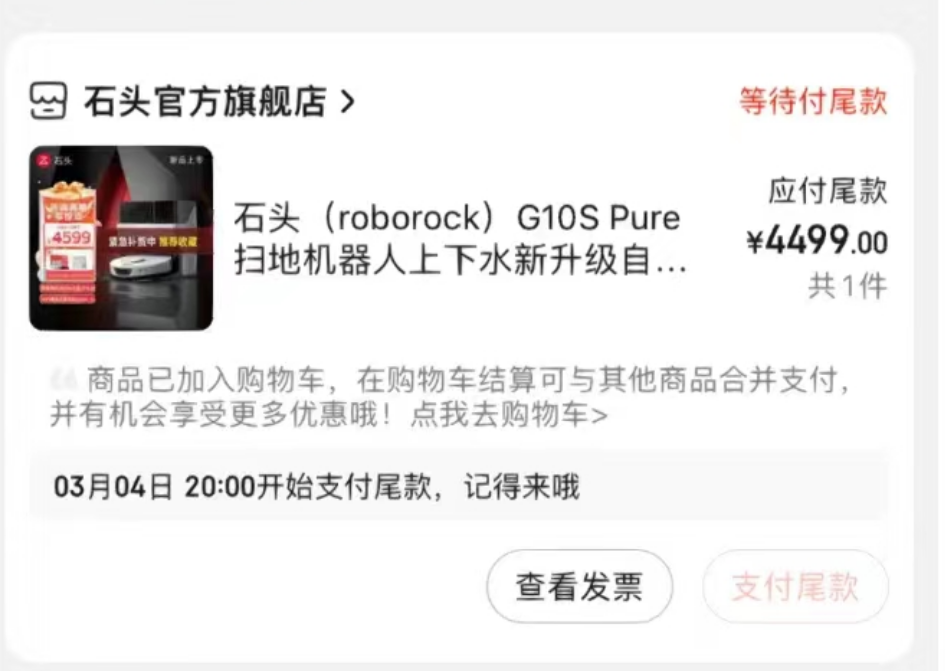Go to cart via 点我去购物车 link
Image resolution: width=945 pixels, height=671 pixels.
point(509,415)
